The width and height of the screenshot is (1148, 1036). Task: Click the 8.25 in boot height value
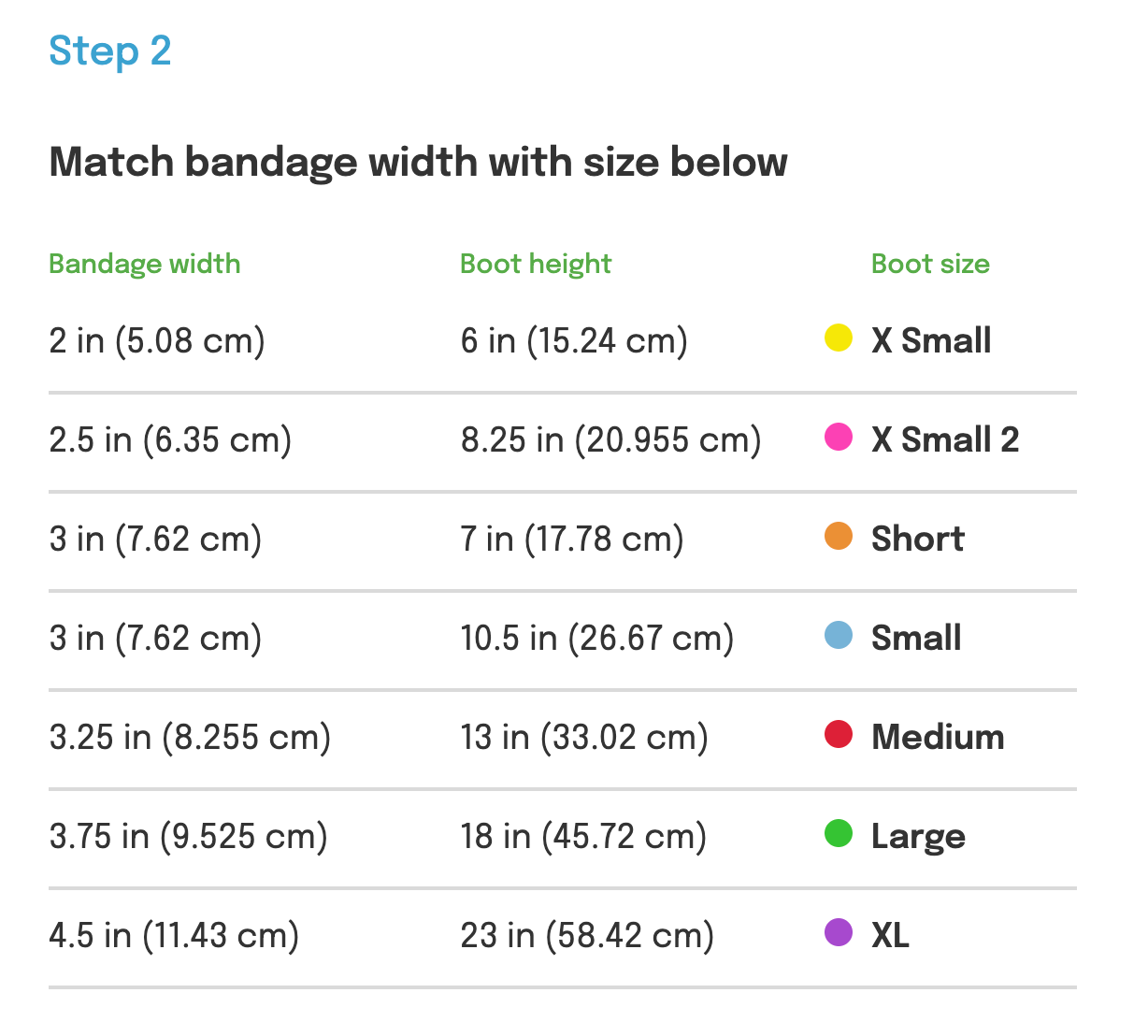pyautogui.click(x=610, y=439)
